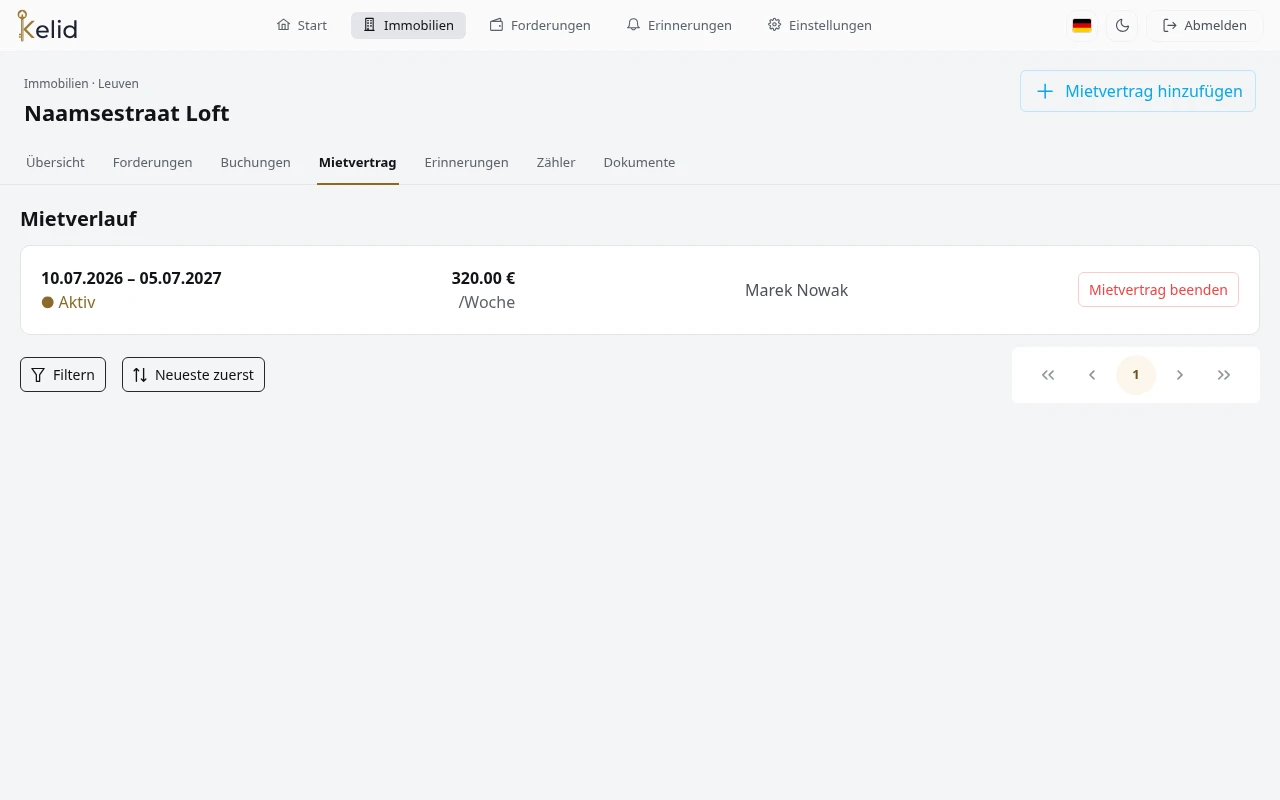
Task: Click the Abmelden logout button
Action: tap(1205, 26)
